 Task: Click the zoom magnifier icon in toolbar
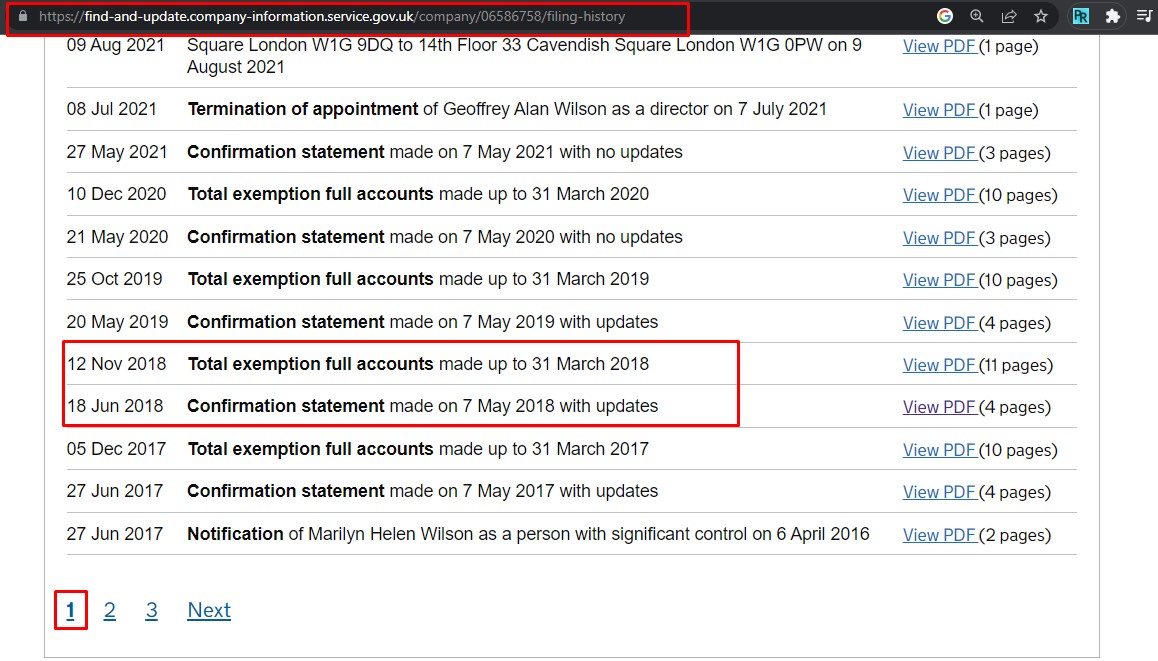click(x=976, y=16)
